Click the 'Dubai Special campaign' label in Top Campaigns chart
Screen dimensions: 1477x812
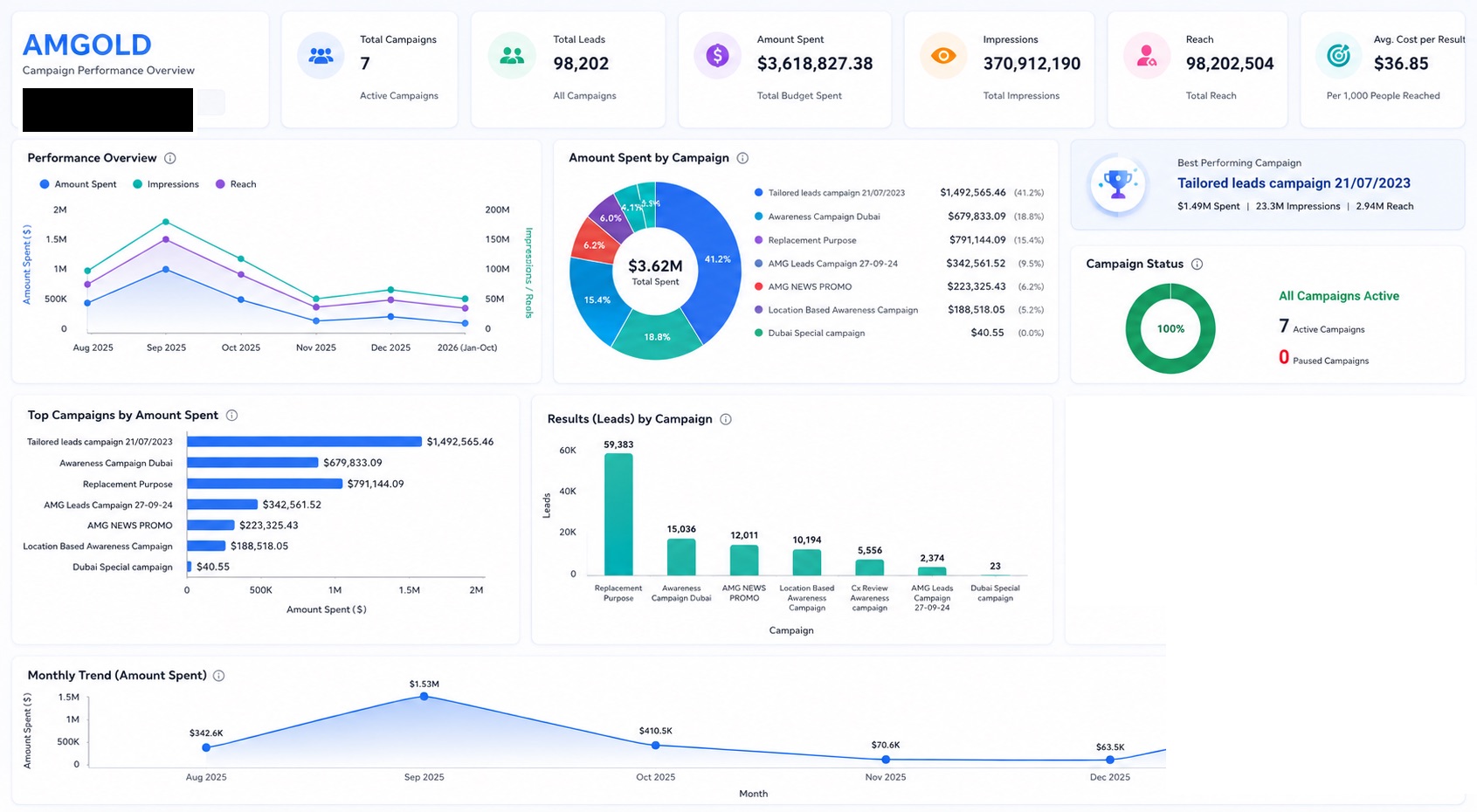[x=122, y=568]
